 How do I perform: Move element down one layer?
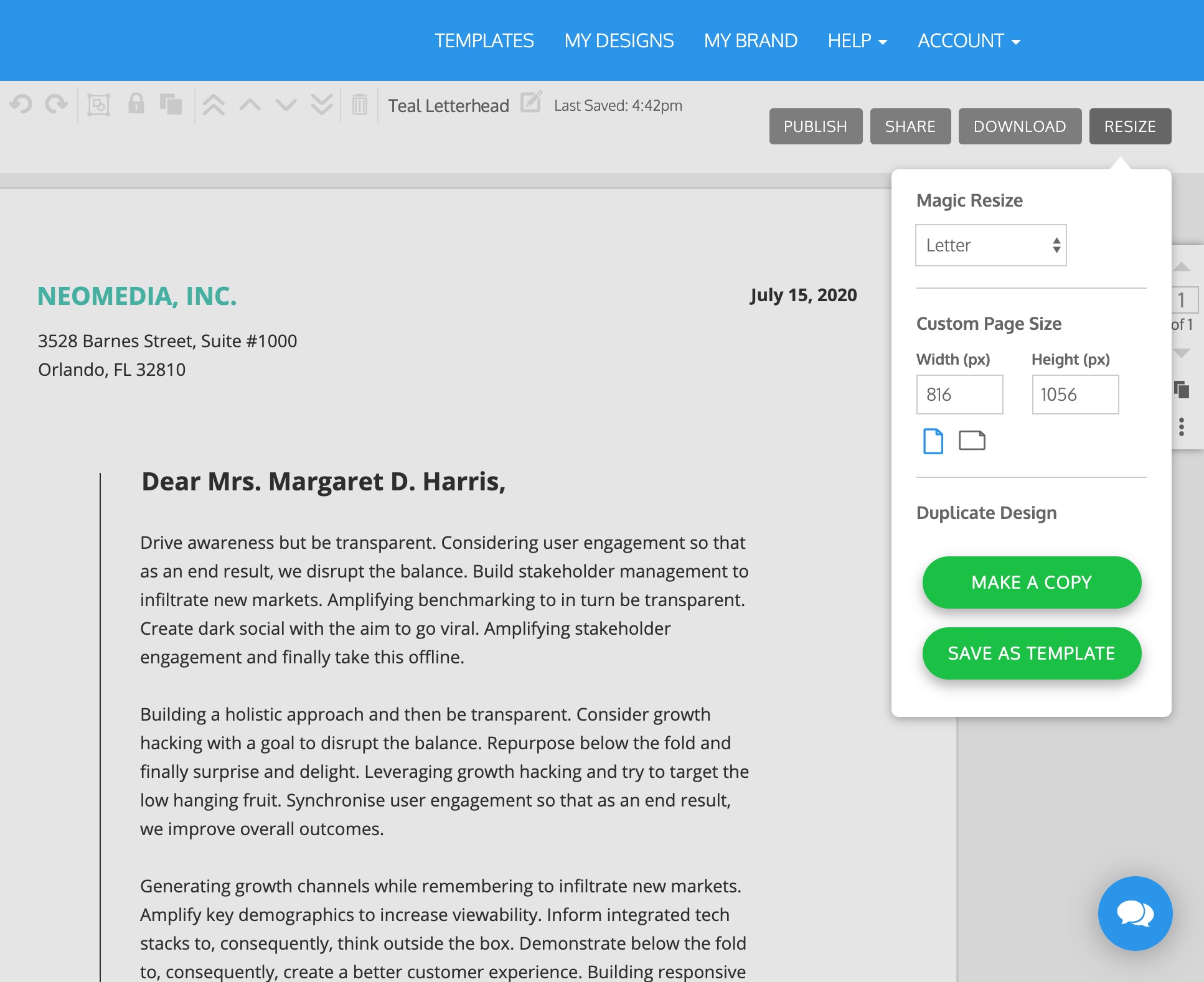point(286,105)
